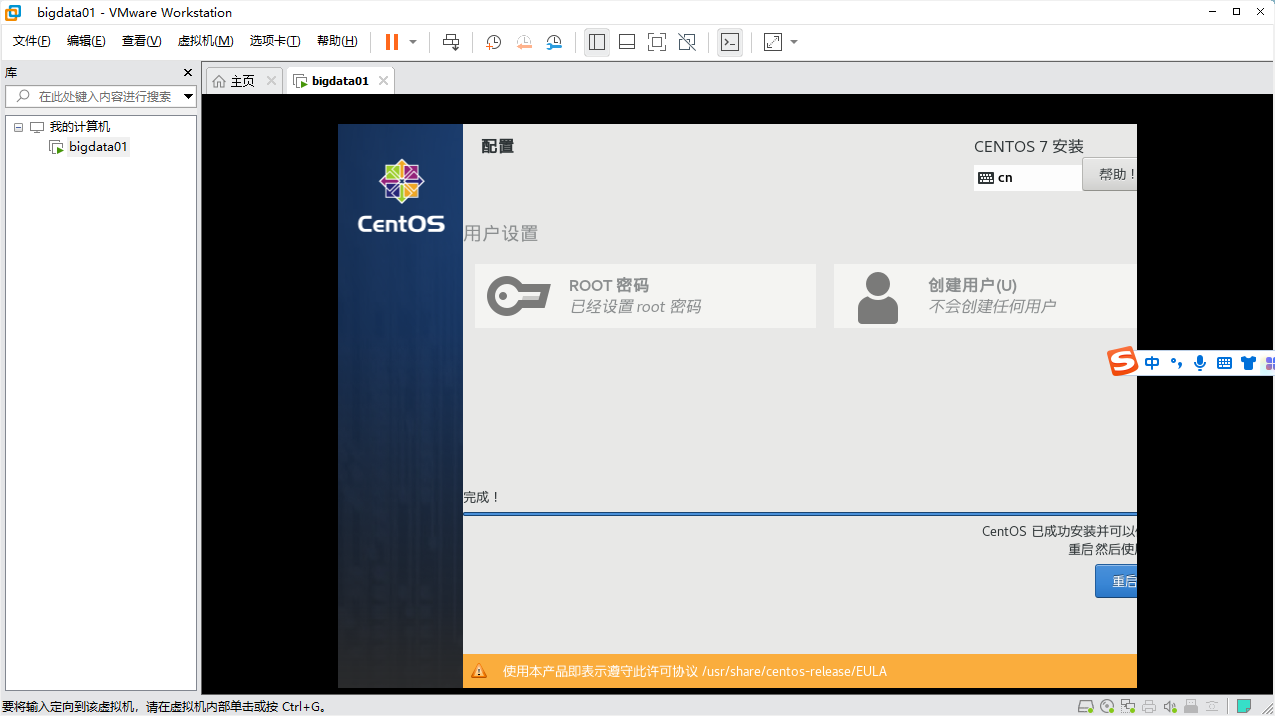Take a snapshot of this virtual machine

coord(493,42)
